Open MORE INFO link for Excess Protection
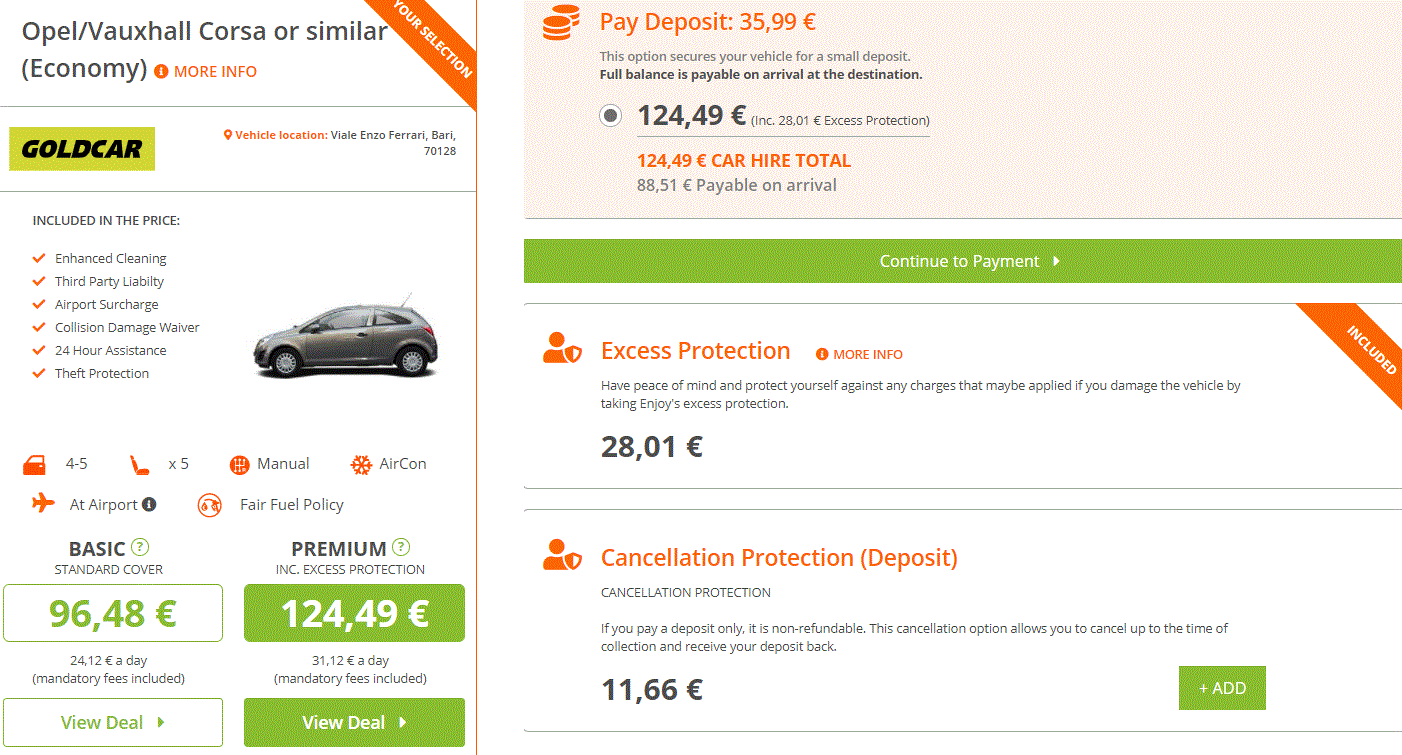 click(x=859, y=354)
